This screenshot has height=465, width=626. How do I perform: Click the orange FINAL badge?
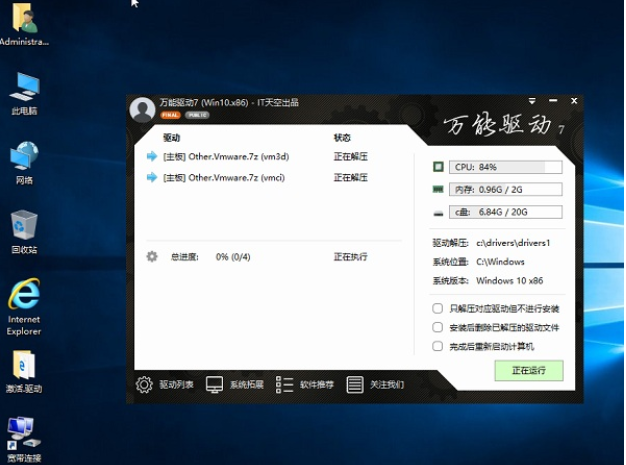[170, 115]
